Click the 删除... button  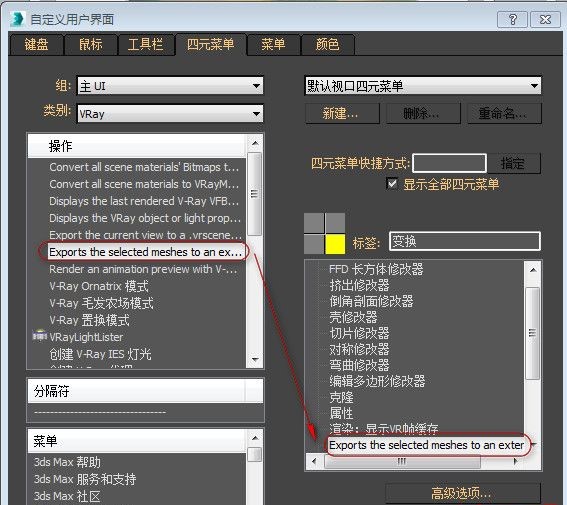(423, 114)
